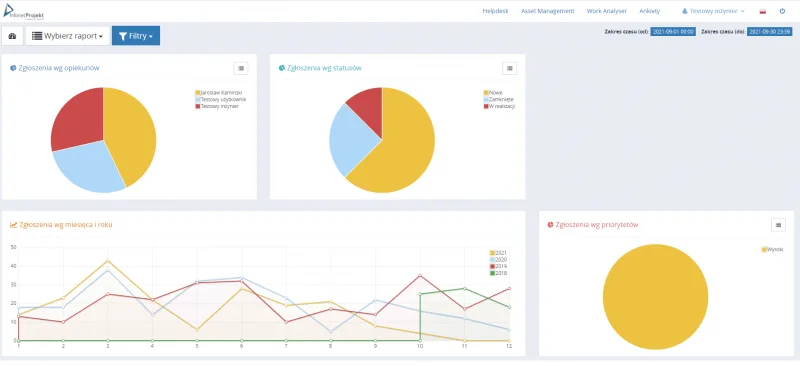Click the 2021 peak point at month 3
The image size is (800, 366).
tap(108, 261)
